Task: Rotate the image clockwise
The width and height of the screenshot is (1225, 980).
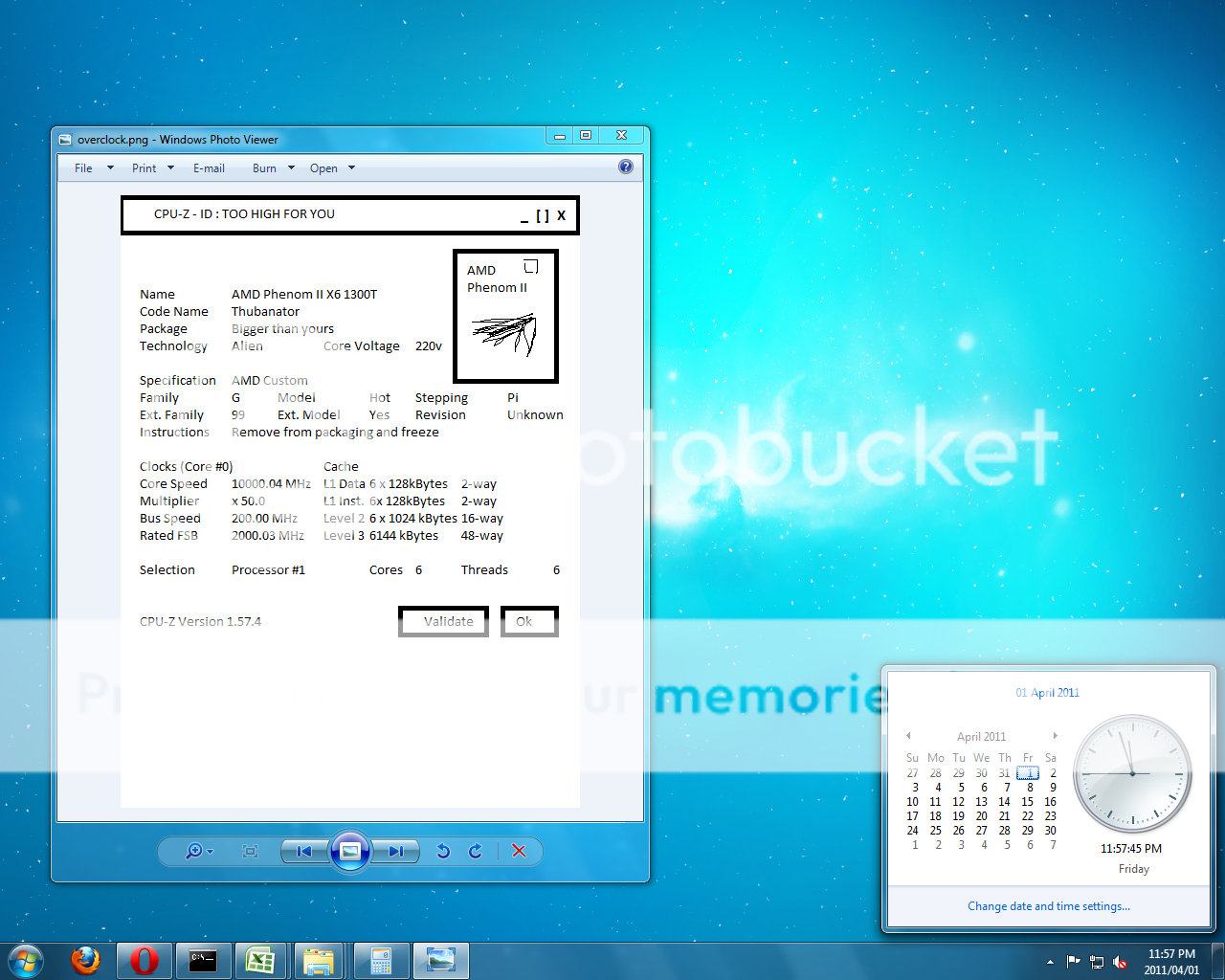Action: [x=476, y=851]
